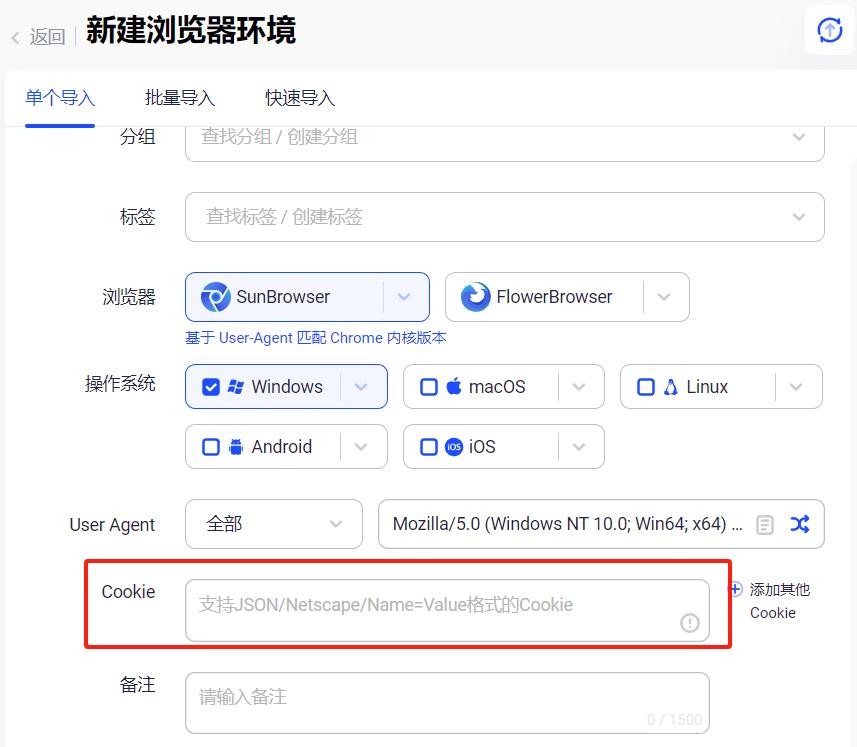857x747 pixels.
Task: Open the User Agent list document icon
Action: click(765, 525)
